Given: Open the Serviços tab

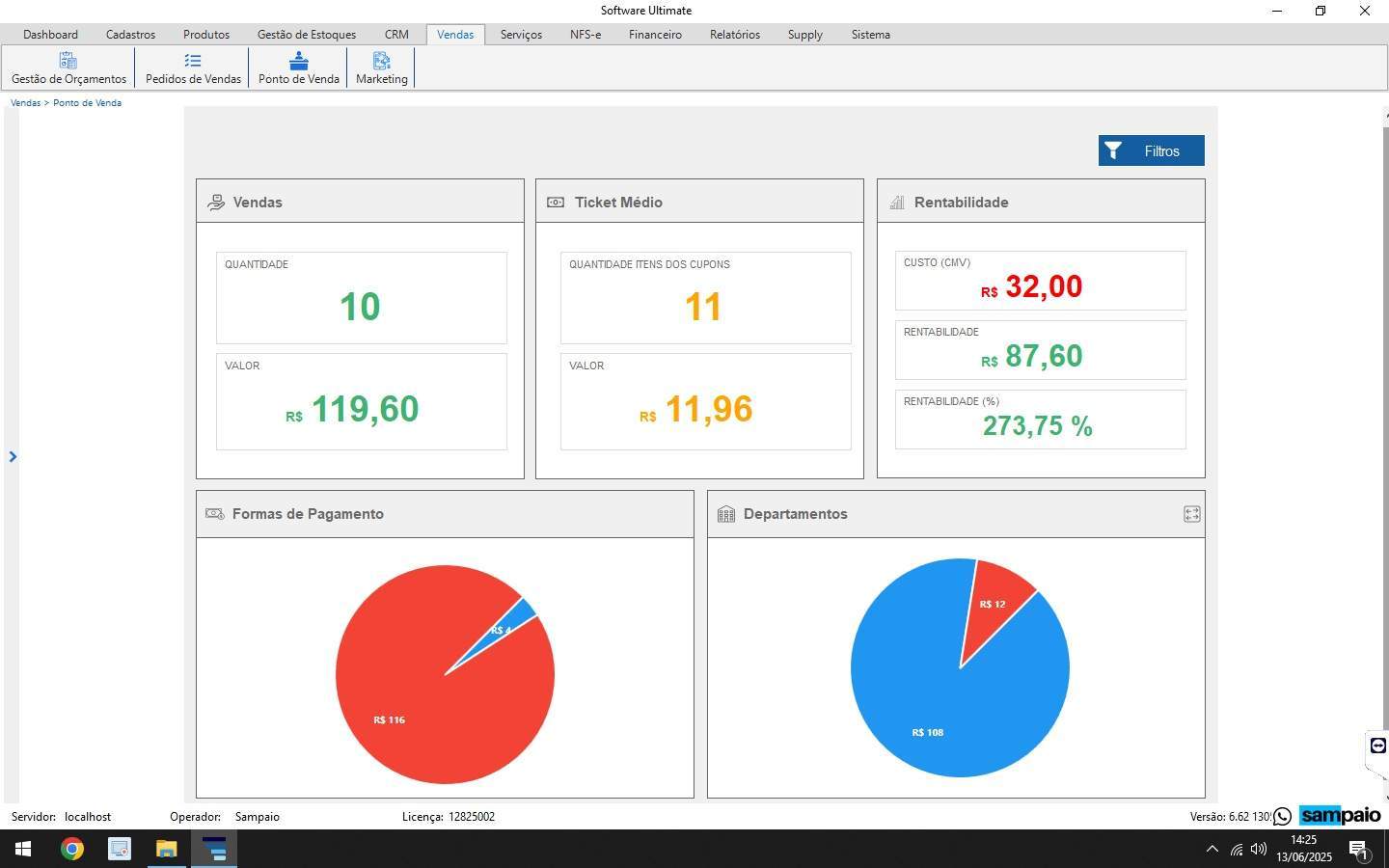Looking at the screenshot, I should point(521,35).
